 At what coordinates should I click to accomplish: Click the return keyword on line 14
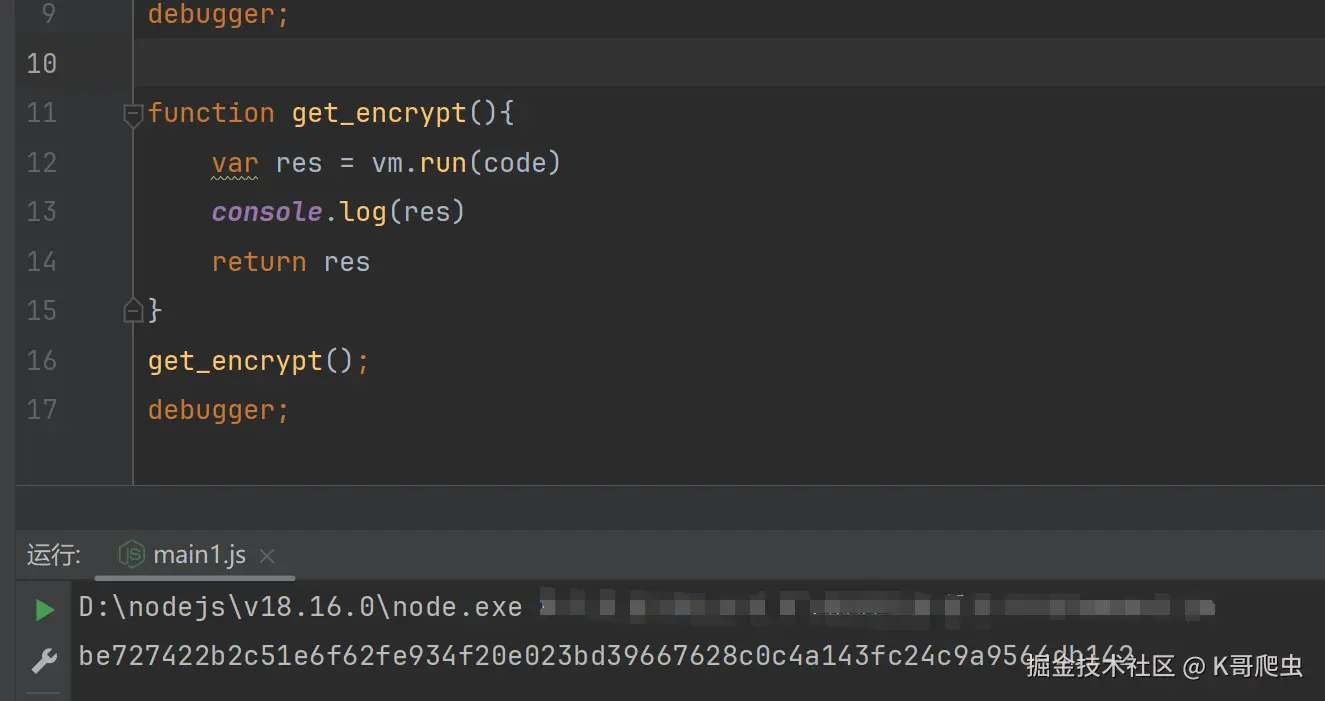tap(259, 262)
